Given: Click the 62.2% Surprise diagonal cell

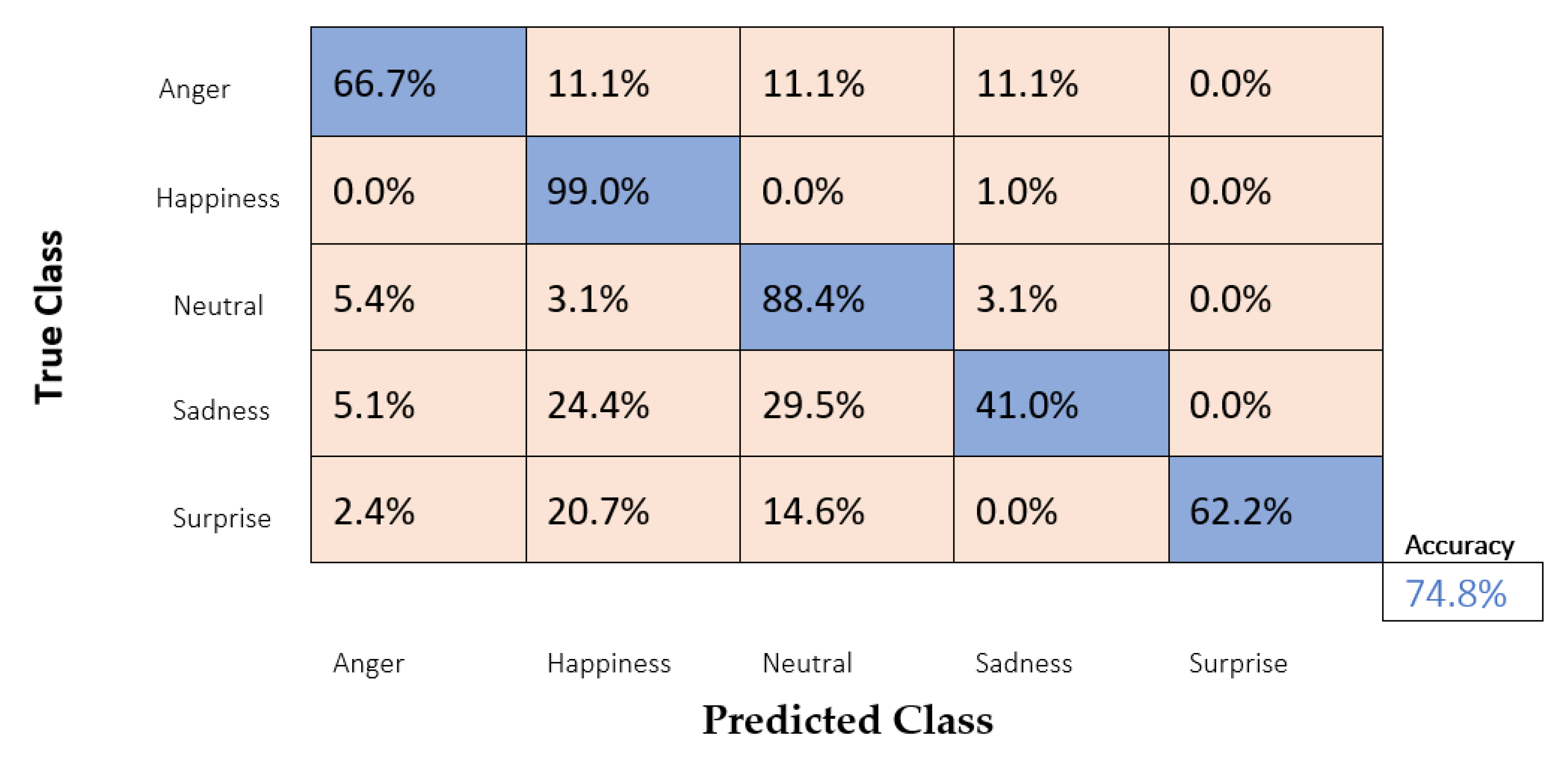Looking at the screenshot, I should coord(1275,510).
